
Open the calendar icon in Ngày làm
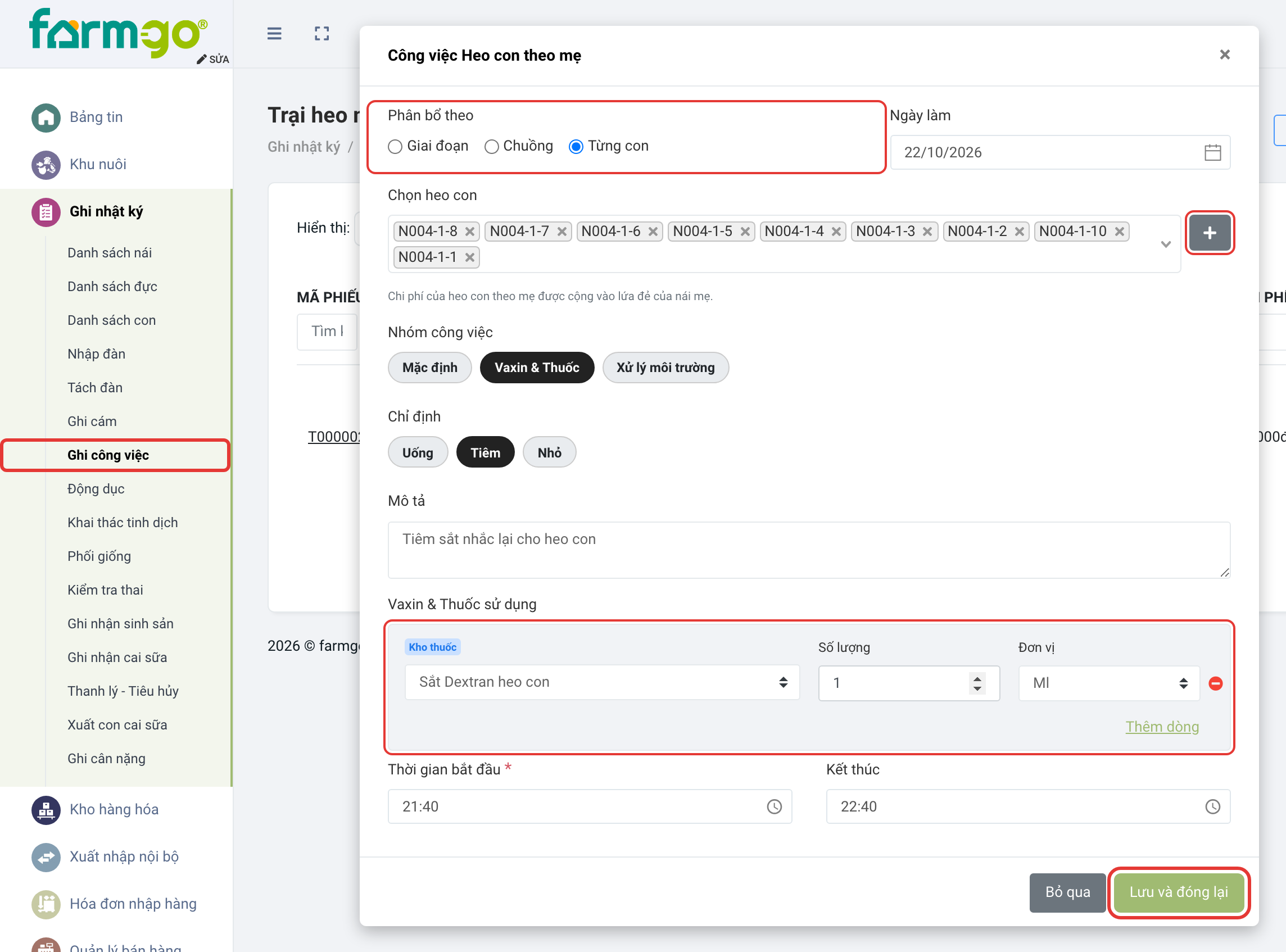1213,152
